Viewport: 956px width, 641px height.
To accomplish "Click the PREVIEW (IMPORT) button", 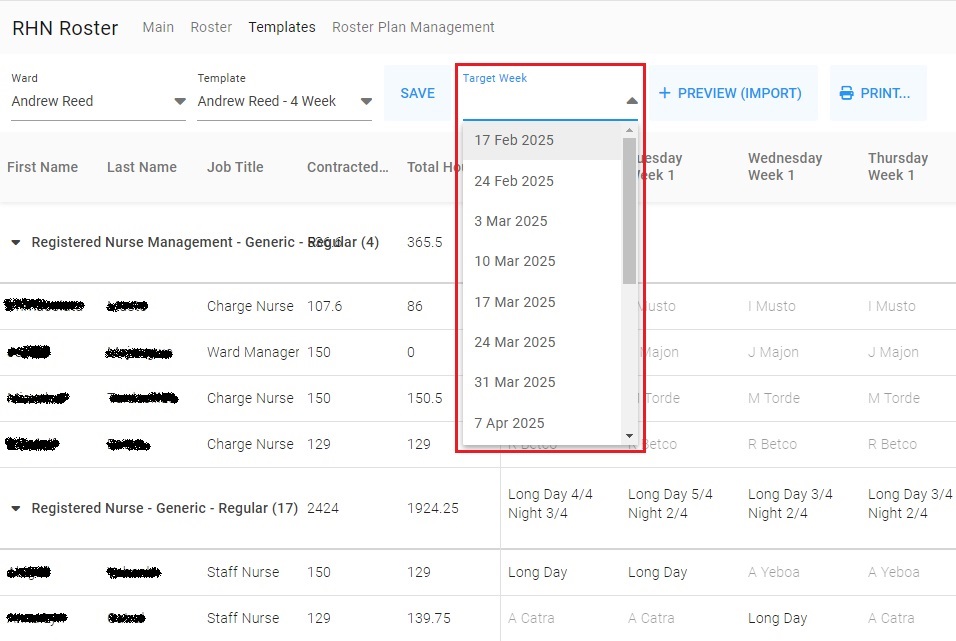I will pos(730,93).
